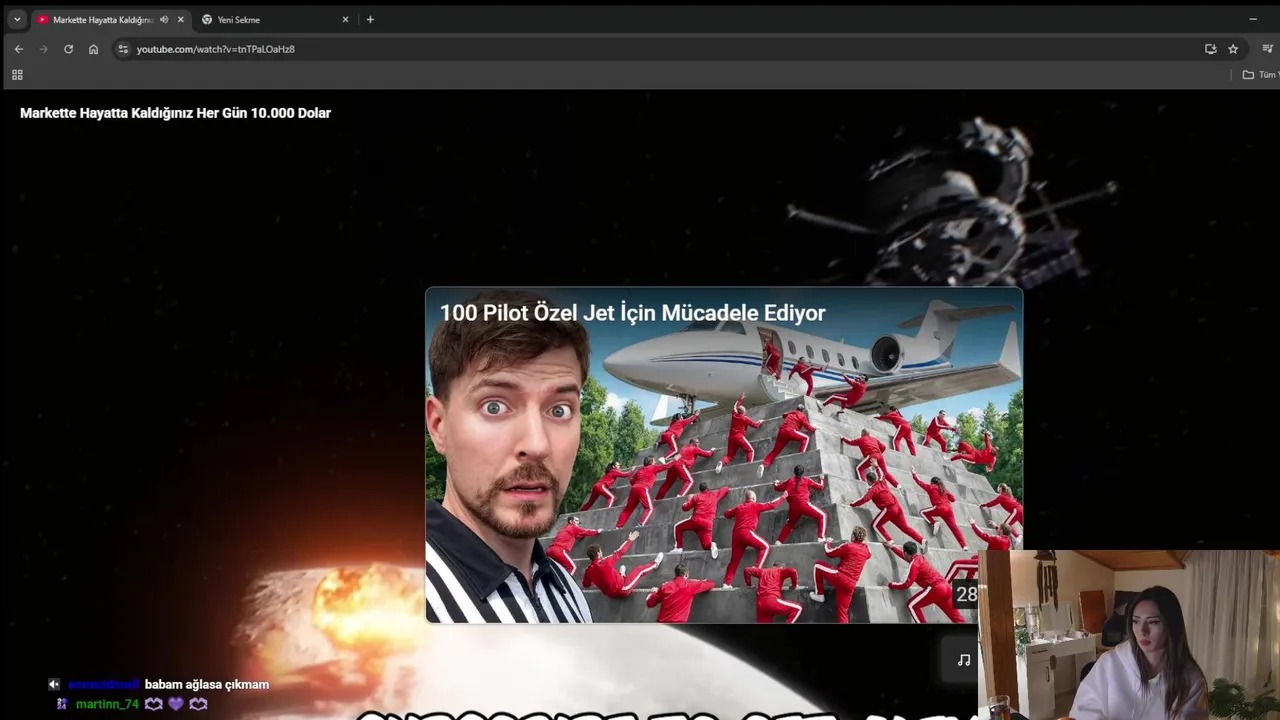Image resolution: width=1280 pixels, height=720 pixels.
Task: Open the media controls icon in toolbar
Action: tap(1268, 49)
